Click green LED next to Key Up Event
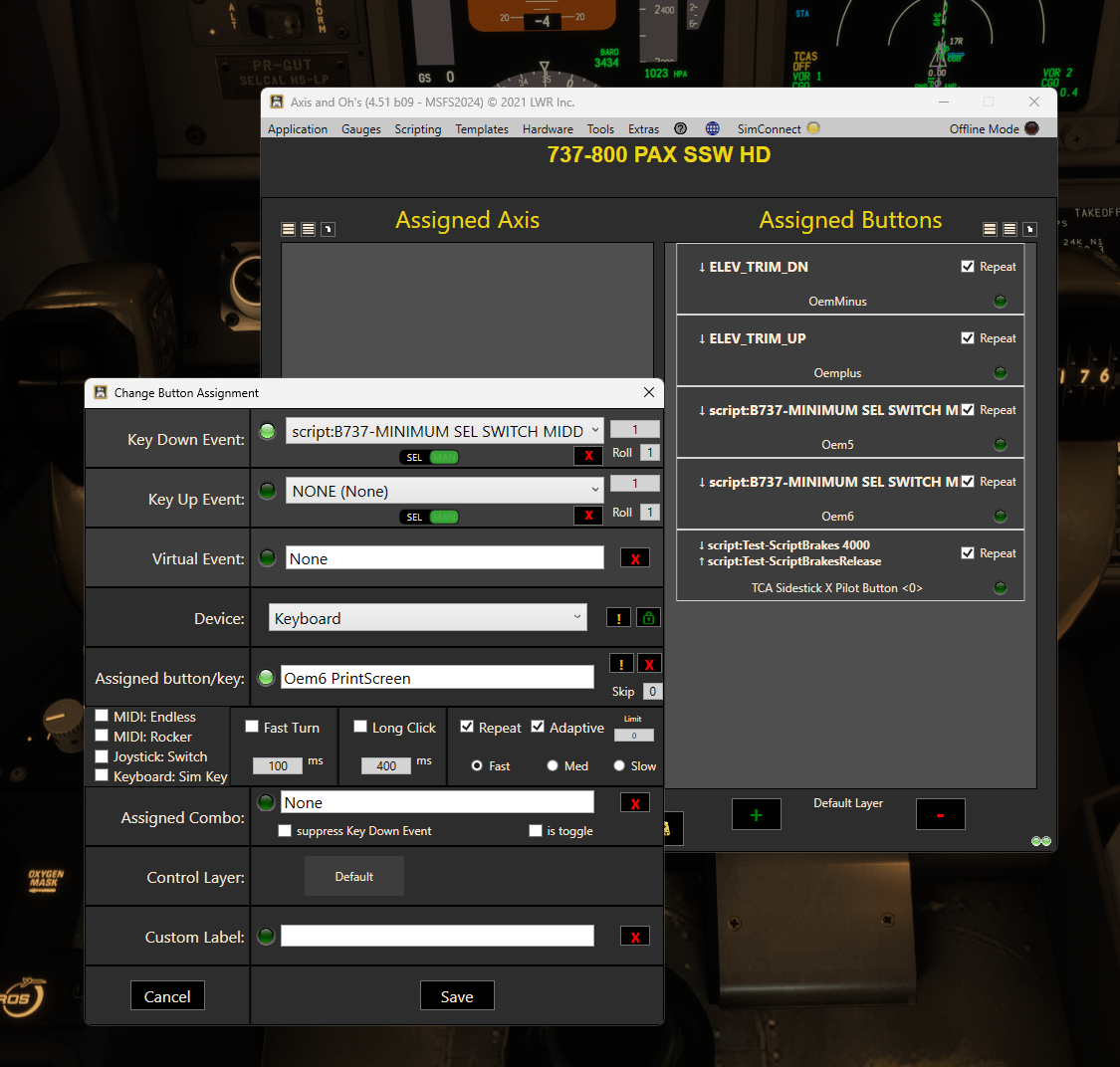The height and width of the screenshot is (1067, 1120). [267, 491]
